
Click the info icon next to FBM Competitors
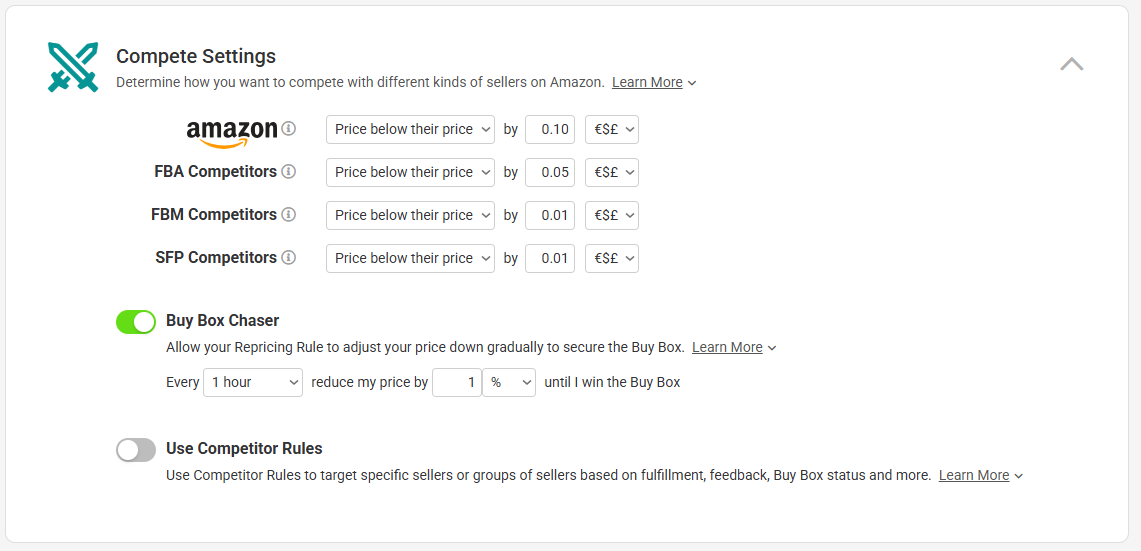coord(289,215)
